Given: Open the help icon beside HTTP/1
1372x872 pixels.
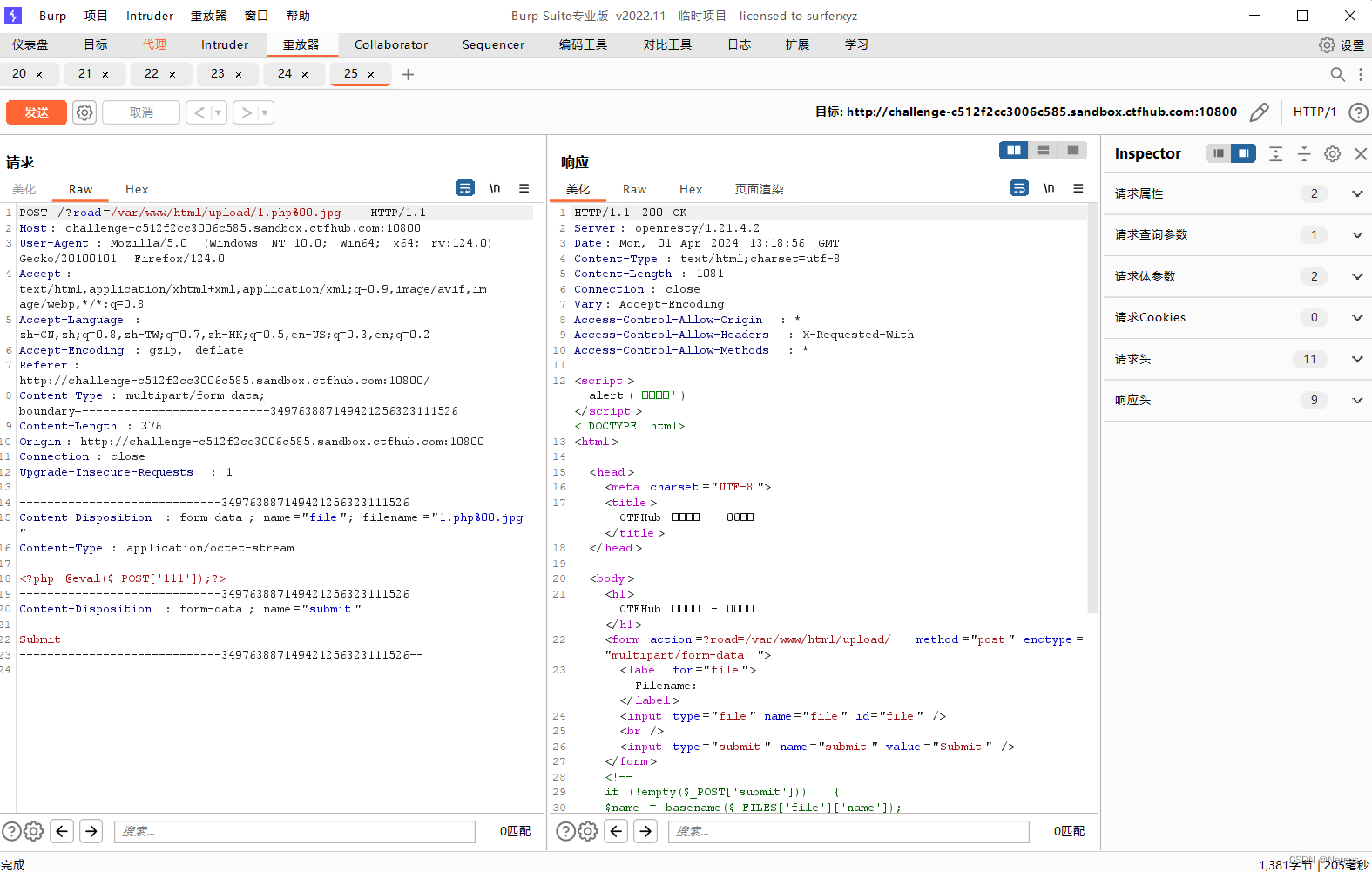Looking at the screenshot, I should (x=1357, y=112).
